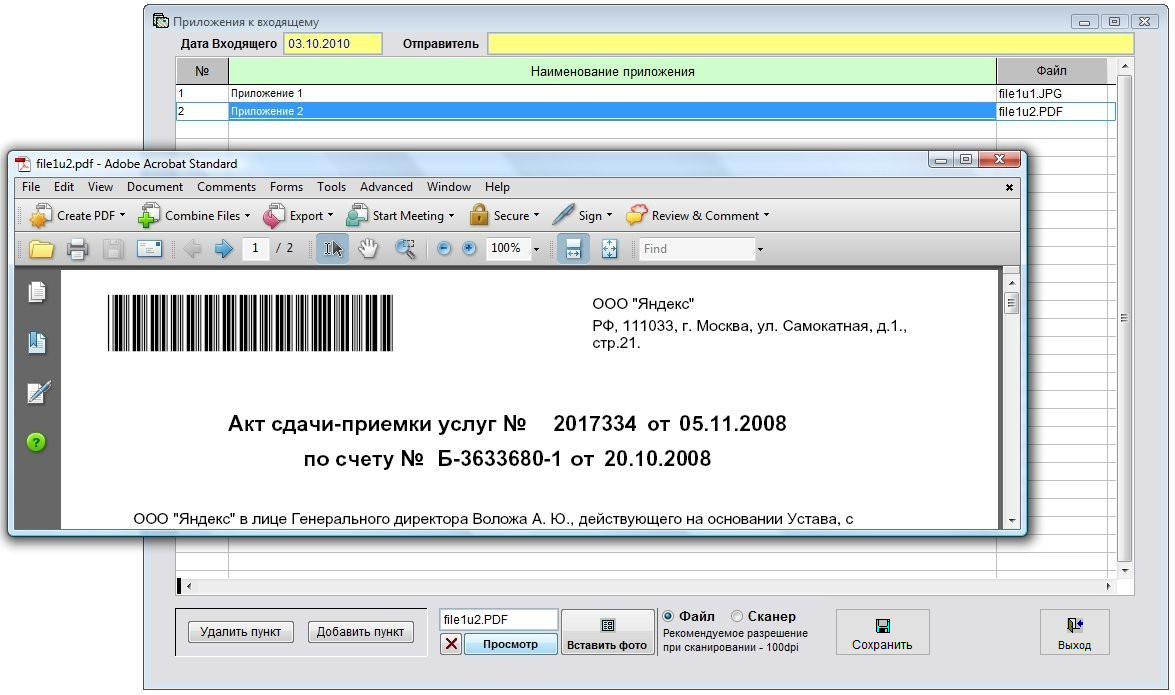Click the Удалить пункт button
The image size is (1175, 695).
(x=241, y=632)
